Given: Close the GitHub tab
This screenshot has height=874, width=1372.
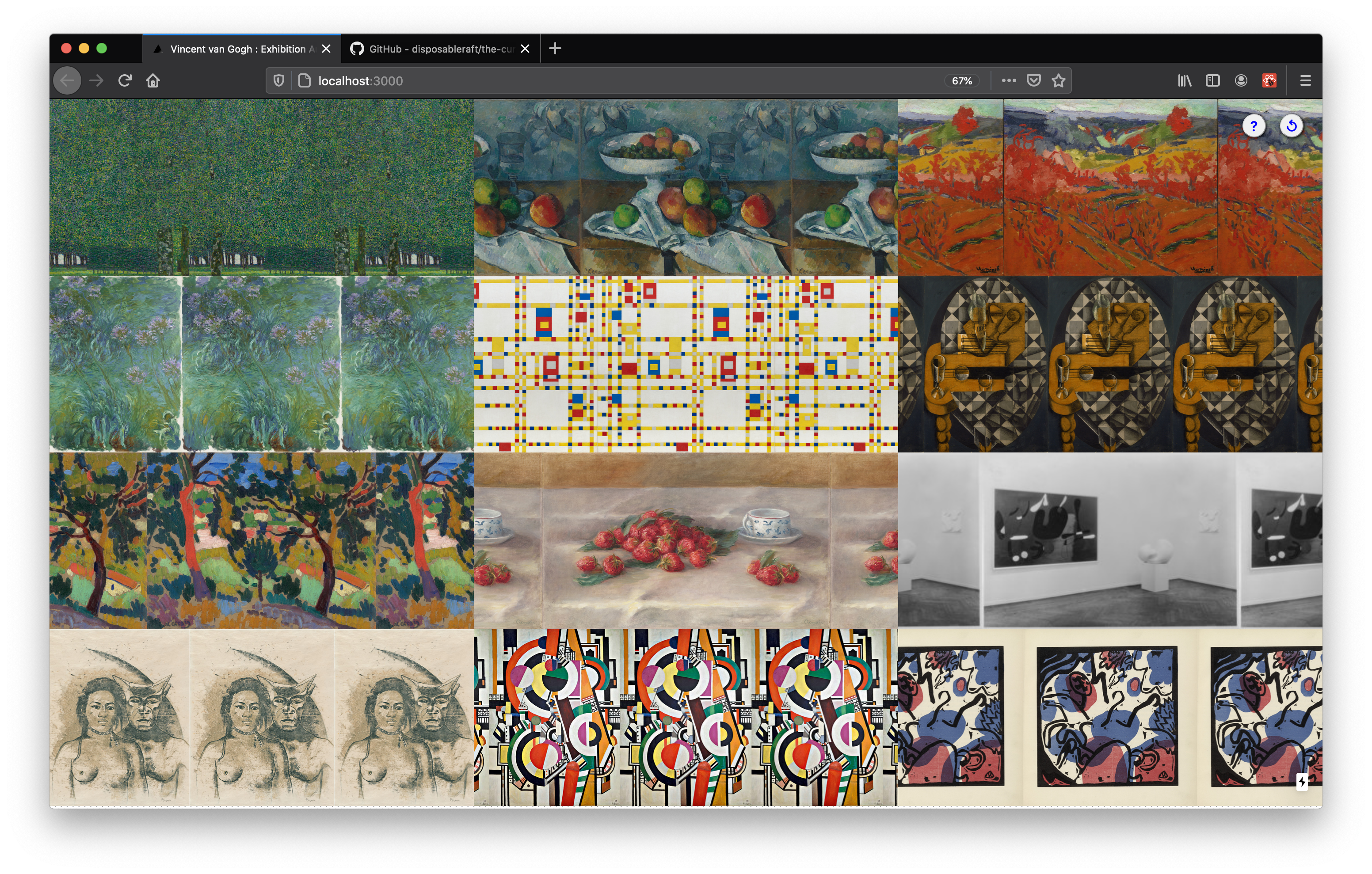Looking at the screenshot, I should pos(525,49).
